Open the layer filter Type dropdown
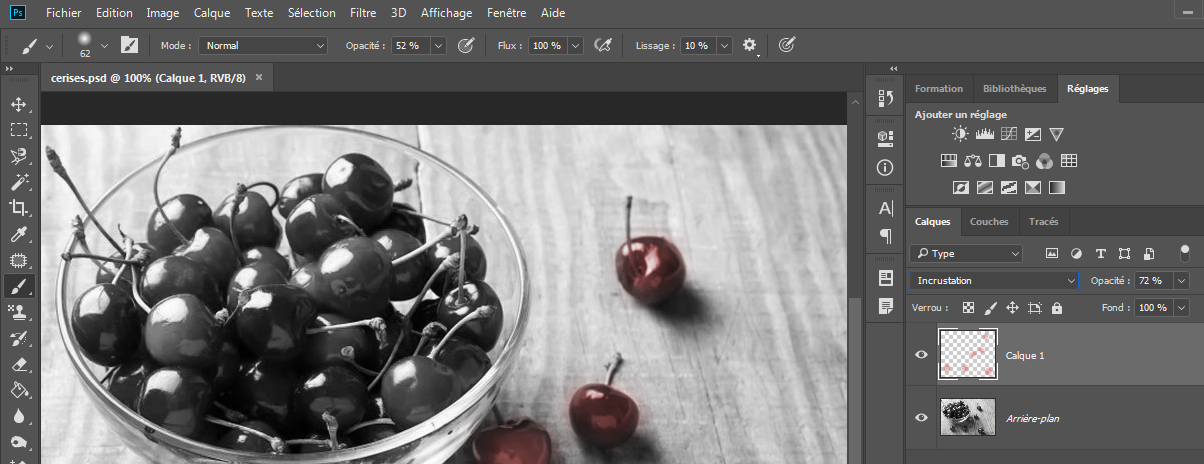This screenshot has height=464, width=1204. click(967, 254)
